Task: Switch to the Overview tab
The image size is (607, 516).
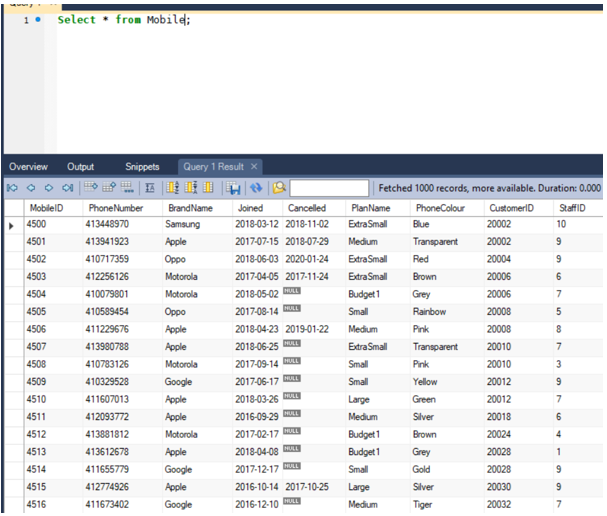Action: click(28, 167)
